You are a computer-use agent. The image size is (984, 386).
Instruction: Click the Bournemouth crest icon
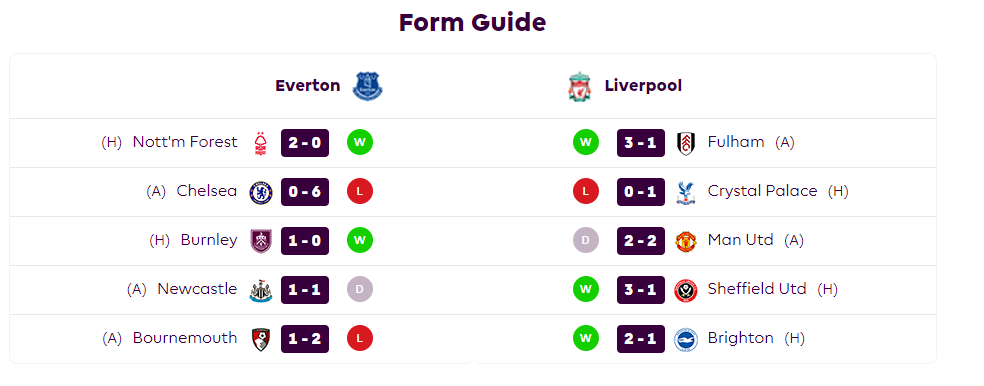pos(260,339)
